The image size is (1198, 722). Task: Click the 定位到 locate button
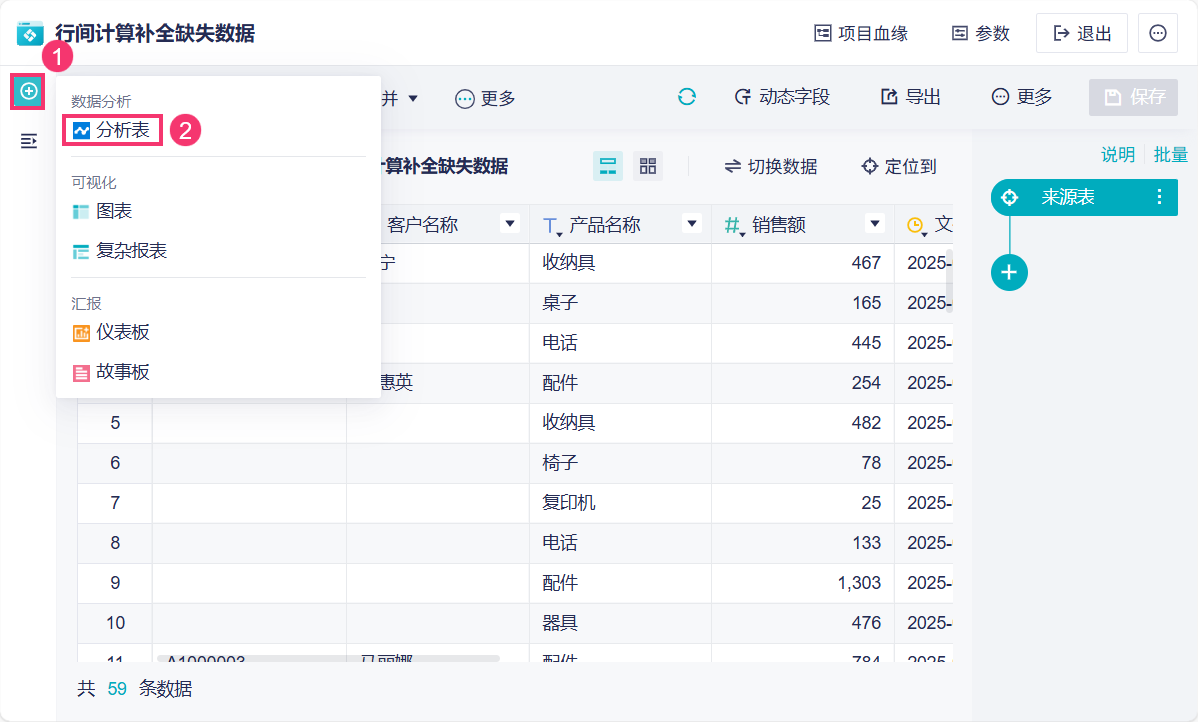899,167
